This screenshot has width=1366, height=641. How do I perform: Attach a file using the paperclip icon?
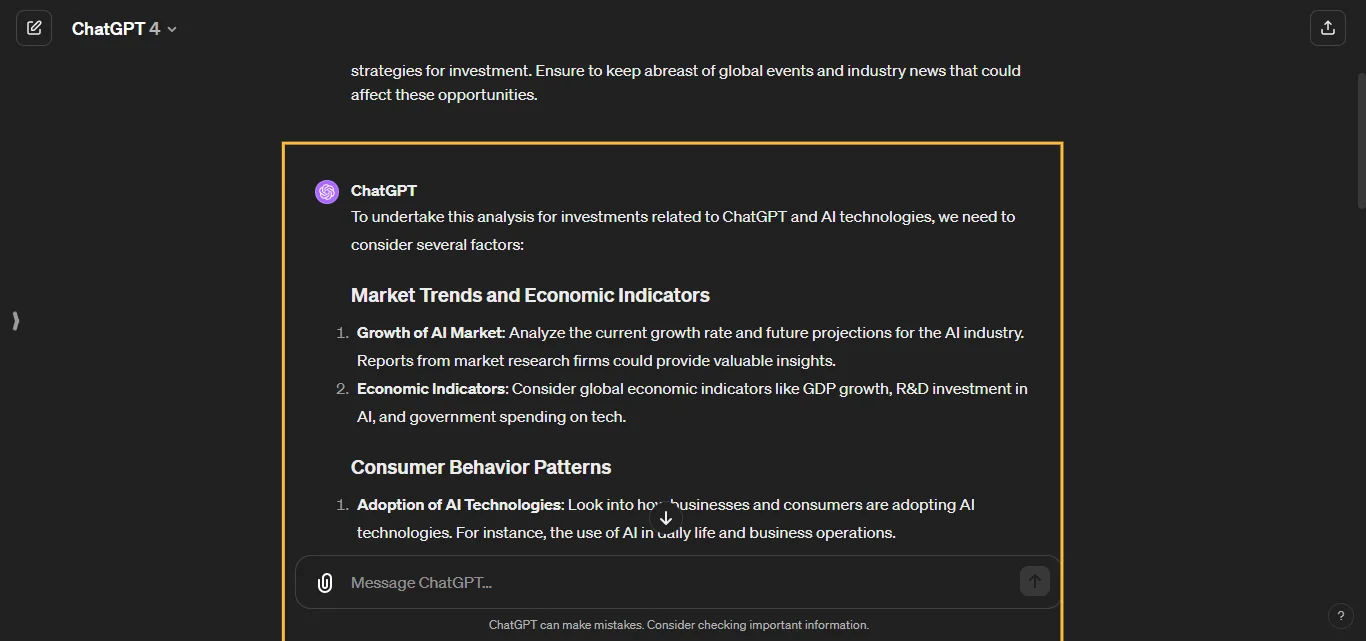point(325,582)
